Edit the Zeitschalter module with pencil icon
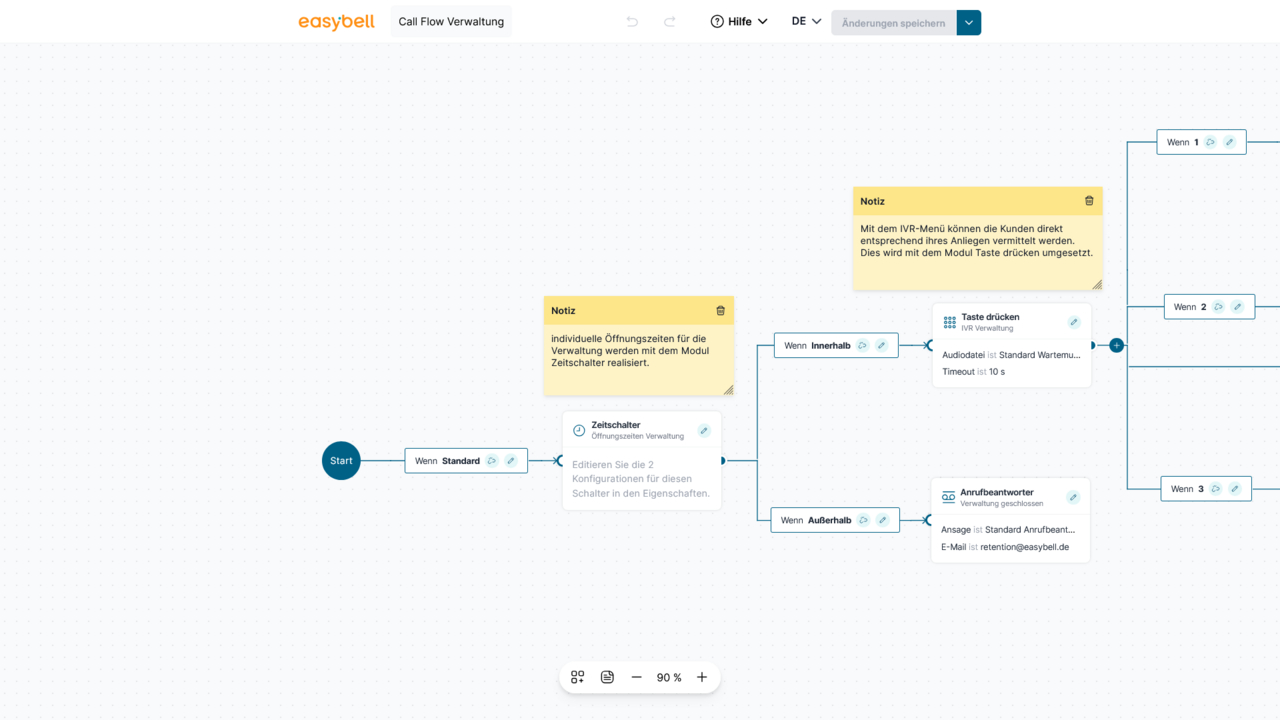Viewport: 1280px width, 720px height. point(704,431)
